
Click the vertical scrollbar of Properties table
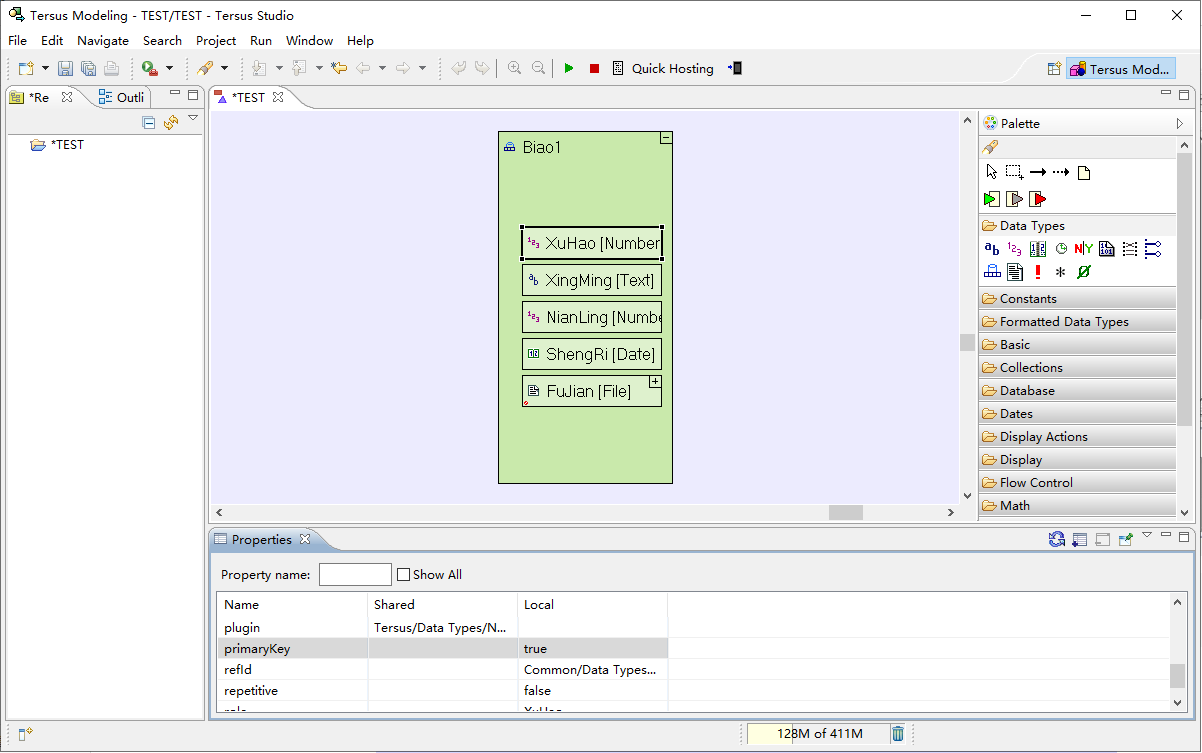[1177, 651]
